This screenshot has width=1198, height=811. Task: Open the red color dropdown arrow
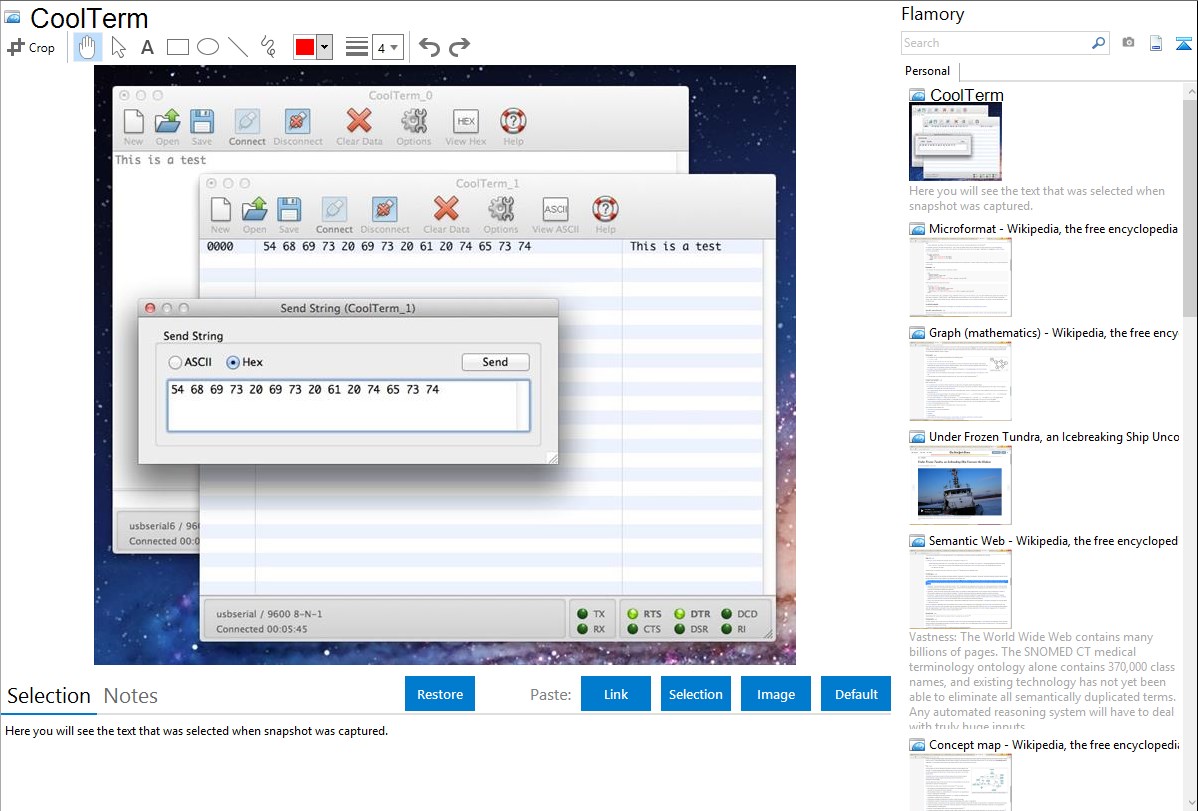[x=324, y=47]
